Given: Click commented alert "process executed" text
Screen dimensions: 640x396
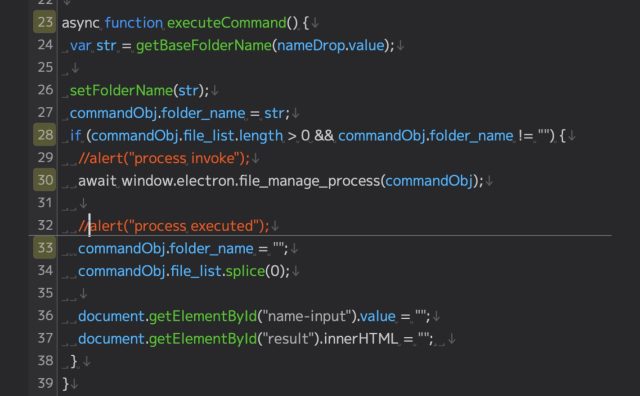Looking at the screenshot, I should click(x=173, y=226).
